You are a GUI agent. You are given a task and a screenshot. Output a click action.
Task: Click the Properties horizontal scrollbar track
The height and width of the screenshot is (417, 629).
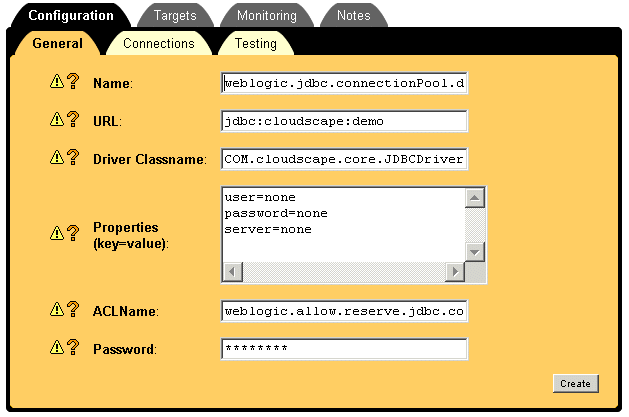(x=344, y=272)
